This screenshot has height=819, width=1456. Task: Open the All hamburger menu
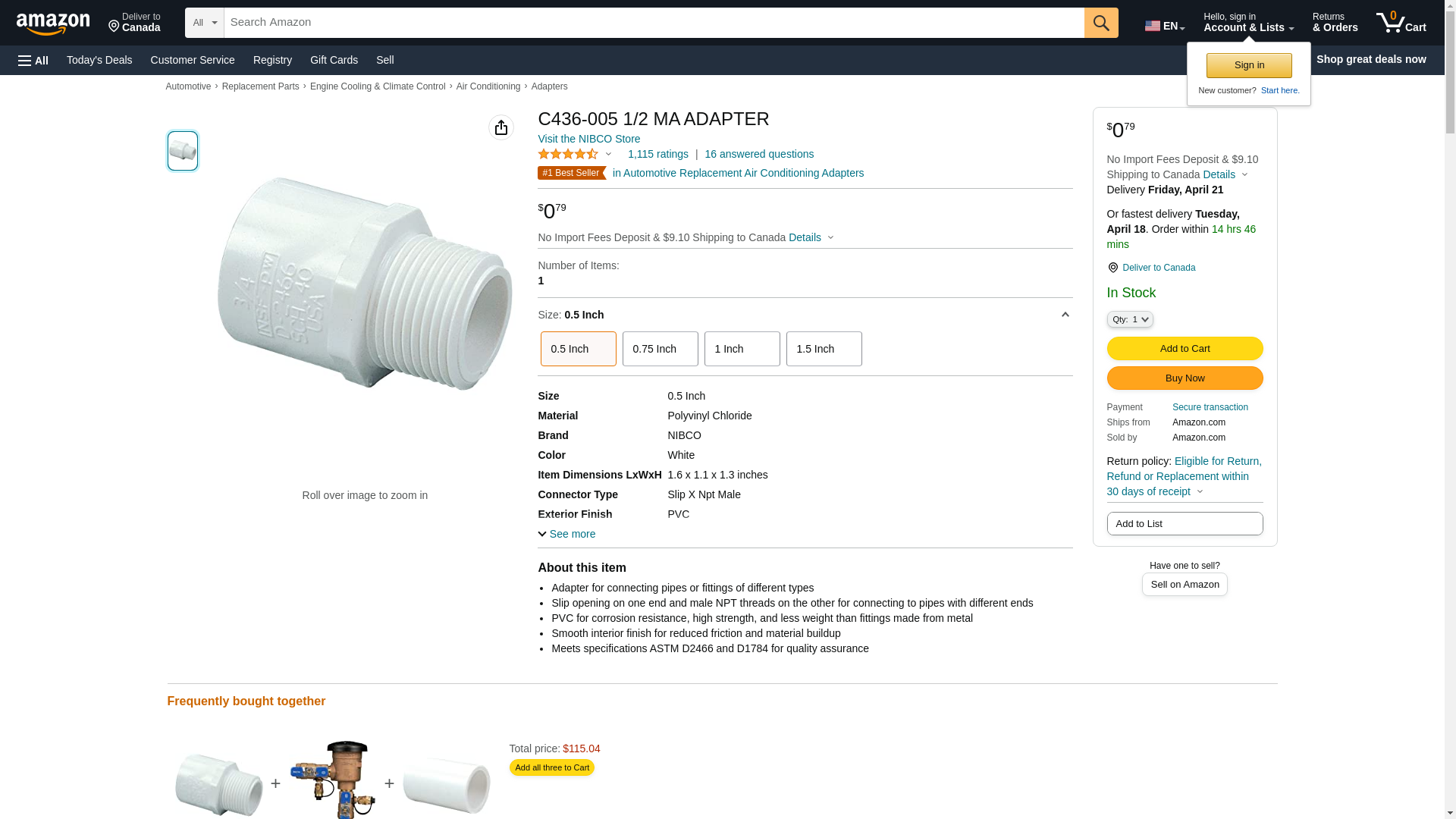[33, 60]
